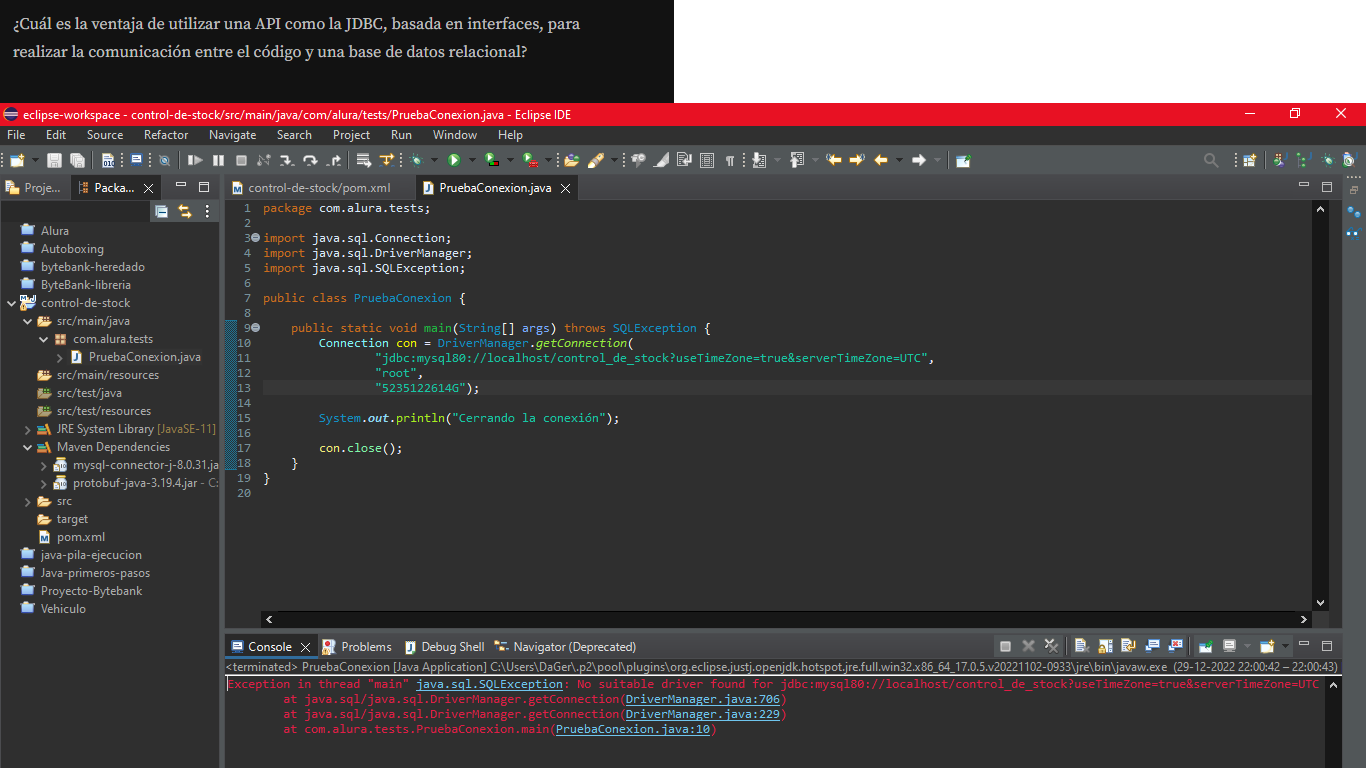The width and height of the screenshot is (1366, 768).
Task: Collapse the src/main/java folder
Action: click(x=28, y=321)
